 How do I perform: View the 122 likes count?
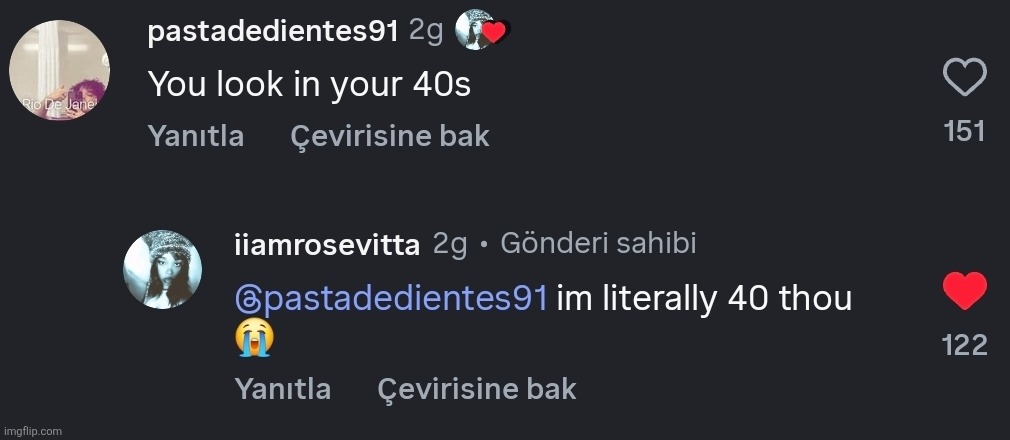pyautogui.click(x=965, y=345)
